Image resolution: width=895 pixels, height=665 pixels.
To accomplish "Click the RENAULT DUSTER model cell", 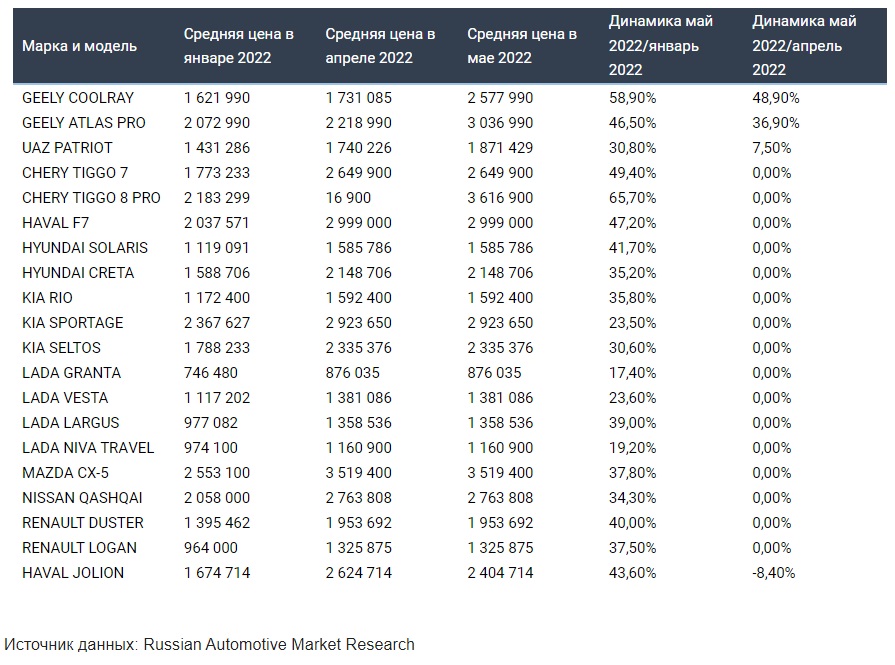I will coord(83,523).
